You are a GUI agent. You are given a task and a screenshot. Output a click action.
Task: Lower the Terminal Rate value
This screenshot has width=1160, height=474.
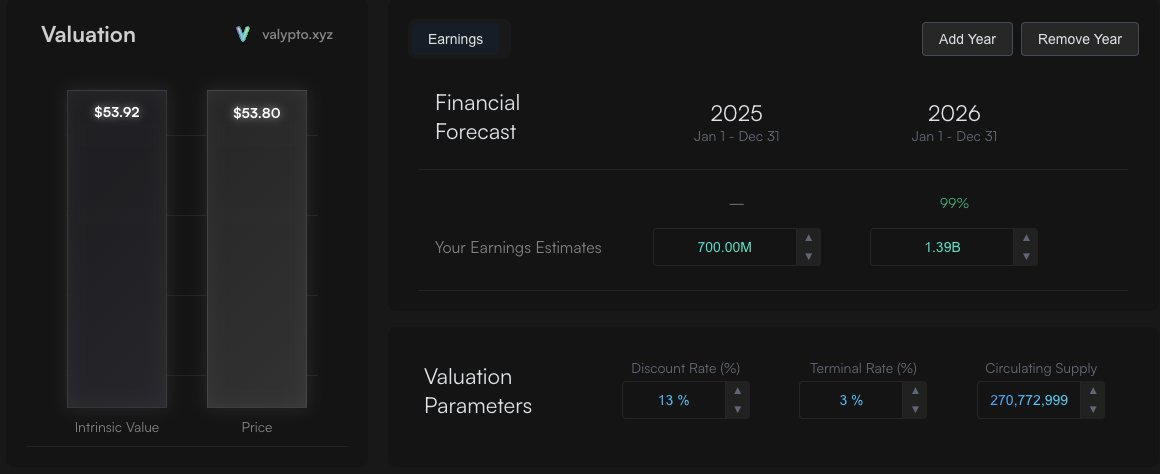[x=914, y=409]
